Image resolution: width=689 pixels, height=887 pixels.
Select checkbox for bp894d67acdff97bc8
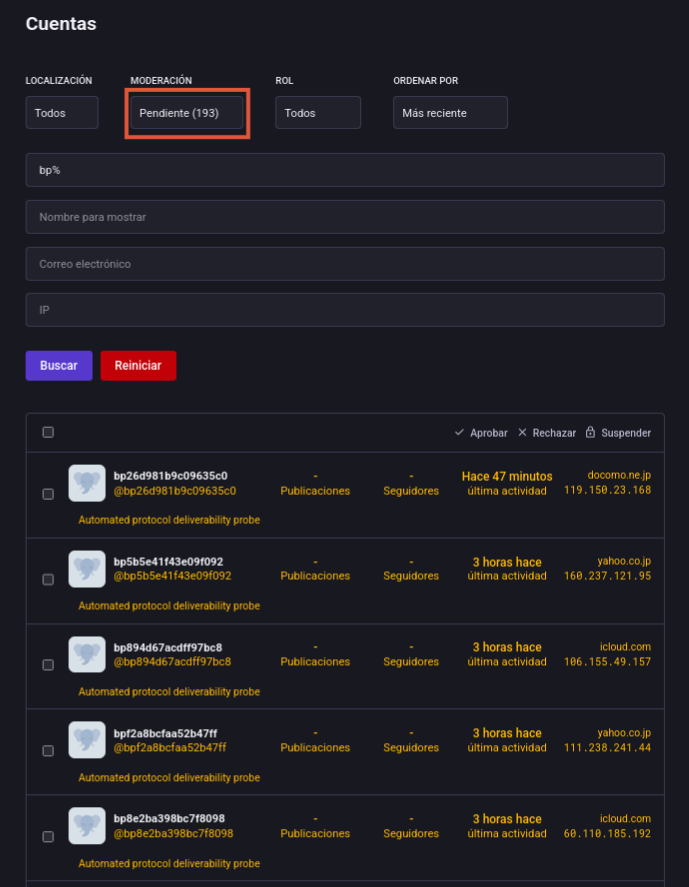(48, 665)
